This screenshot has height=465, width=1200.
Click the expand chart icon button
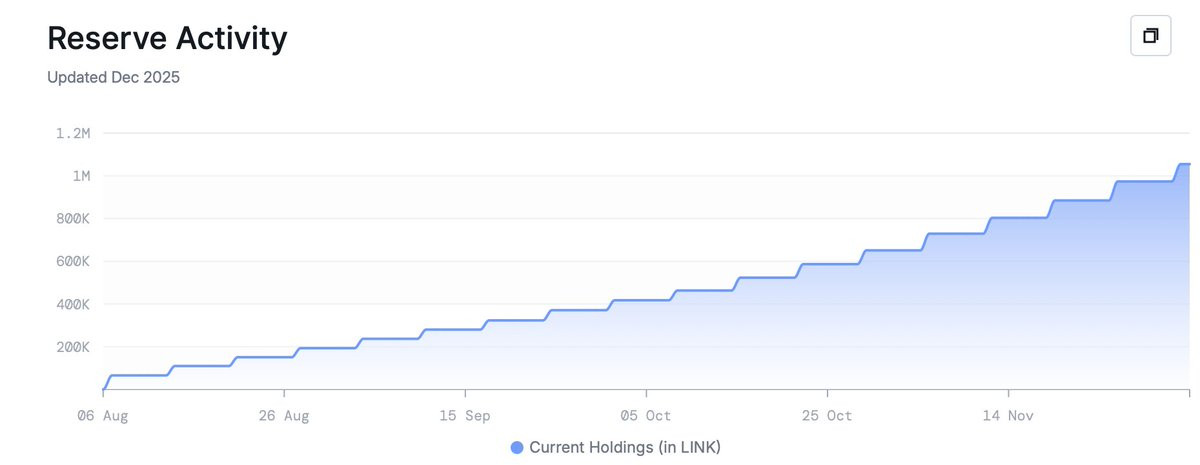[x=1150, y=36]
